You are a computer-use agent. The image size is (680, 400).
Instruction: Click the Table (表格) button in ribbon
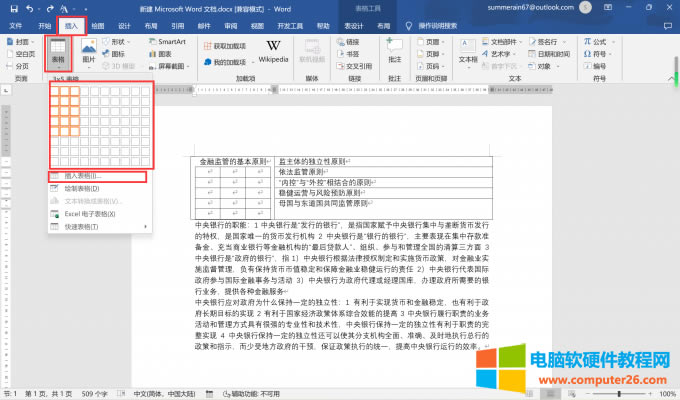coord(58,54)
